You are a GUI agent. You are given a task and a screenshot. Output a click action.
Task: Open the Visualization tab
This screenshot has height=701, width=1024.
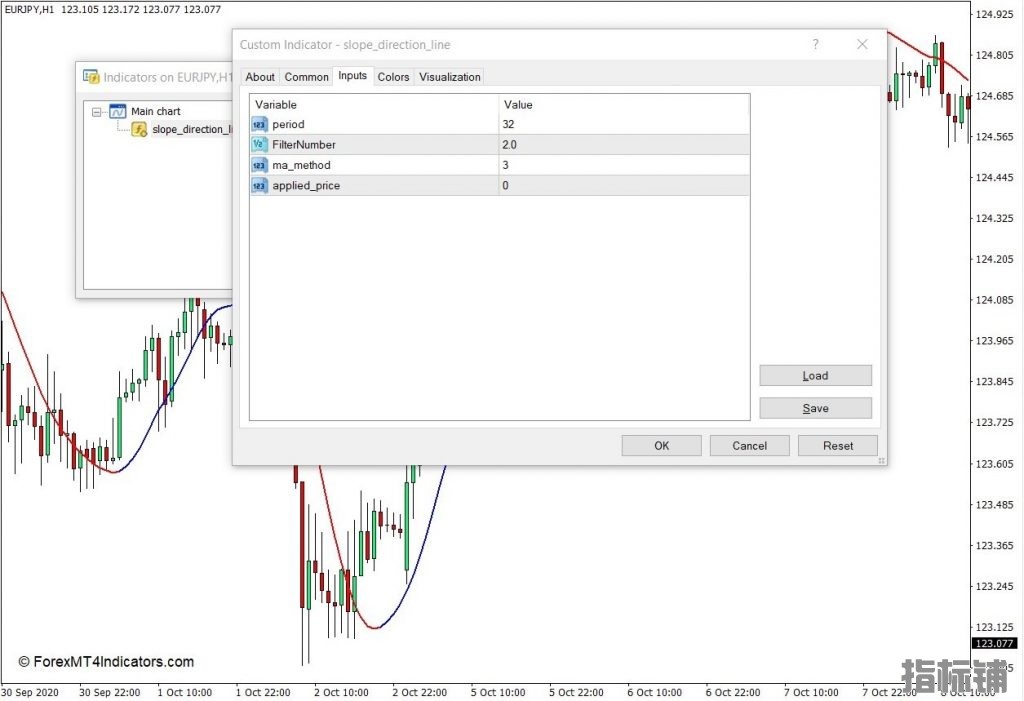point(449,77)
